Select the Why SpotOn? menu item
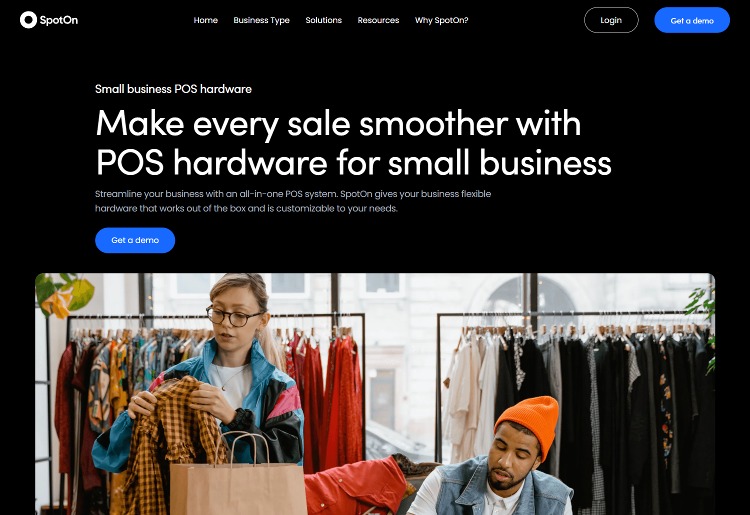Viewport: 750px width, 515px height. point(441,20)
